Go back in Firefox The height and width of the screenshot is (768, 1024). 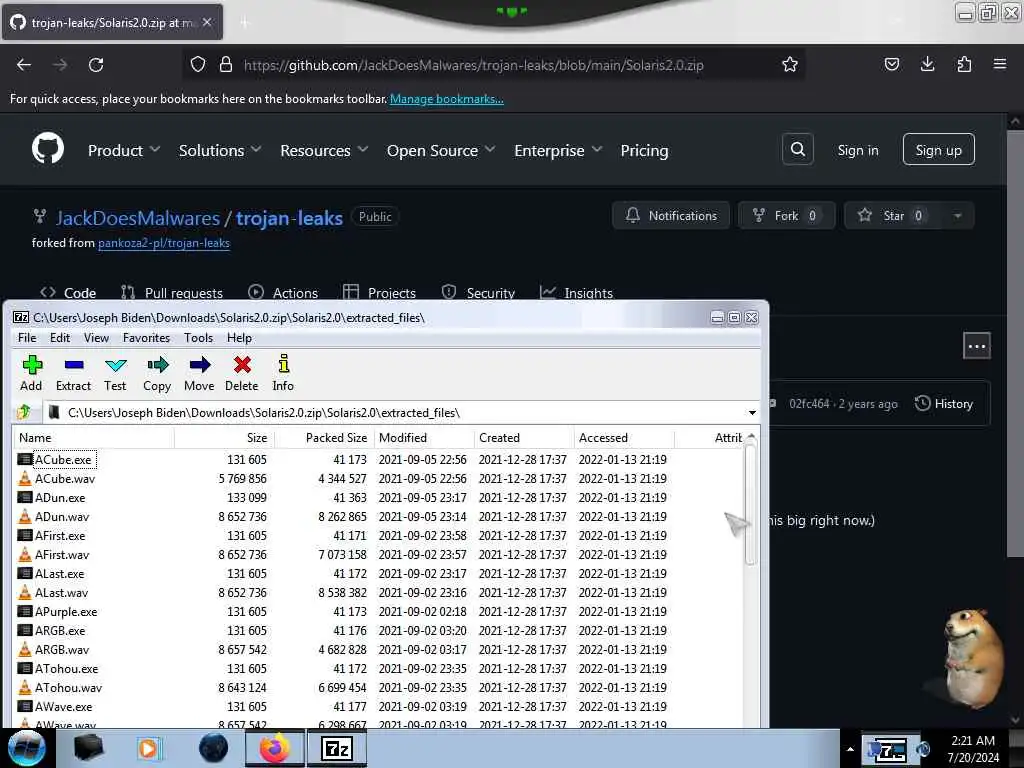click(24, 65)
